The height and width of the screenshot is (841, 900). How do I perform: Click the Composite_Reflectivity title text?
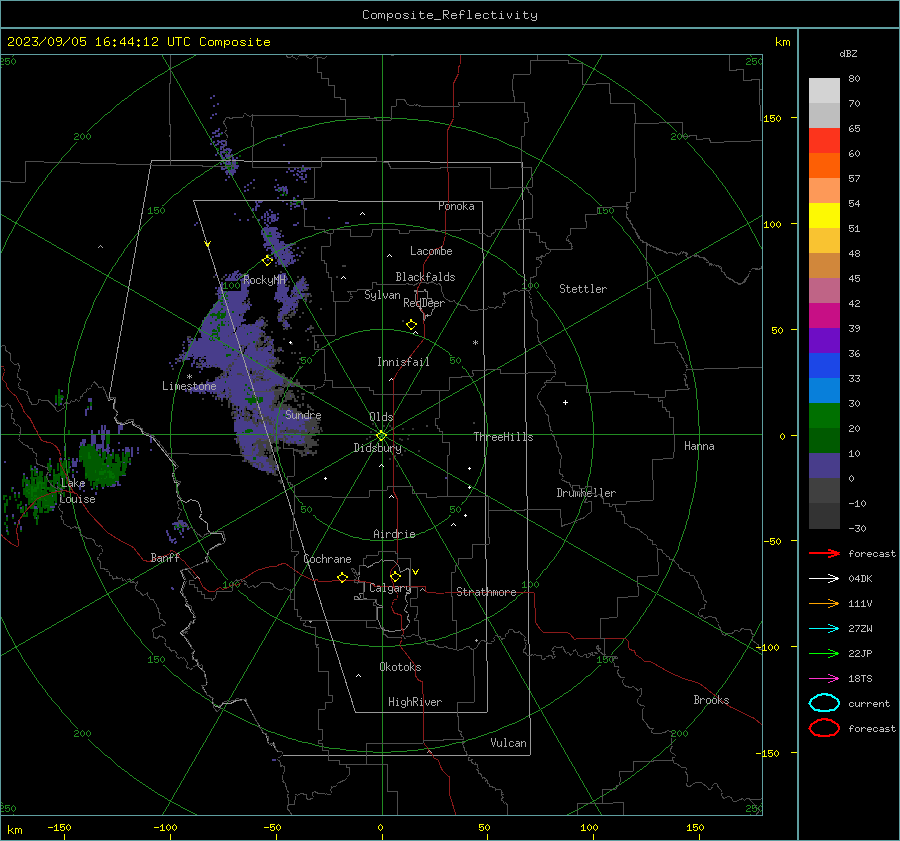(x=449, y=15)
